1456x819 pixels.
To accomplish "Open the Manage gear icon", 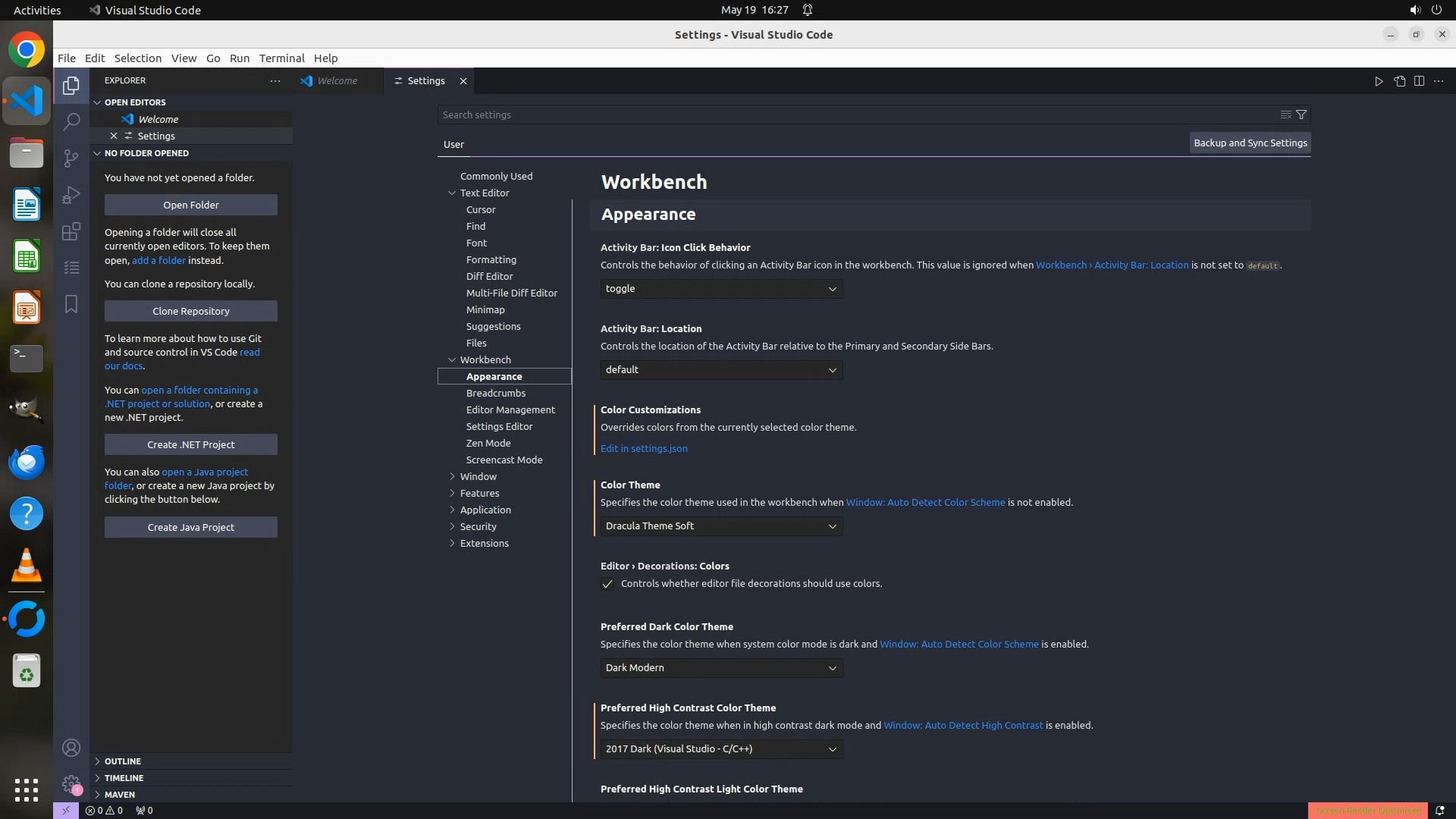I will [71, 784].
